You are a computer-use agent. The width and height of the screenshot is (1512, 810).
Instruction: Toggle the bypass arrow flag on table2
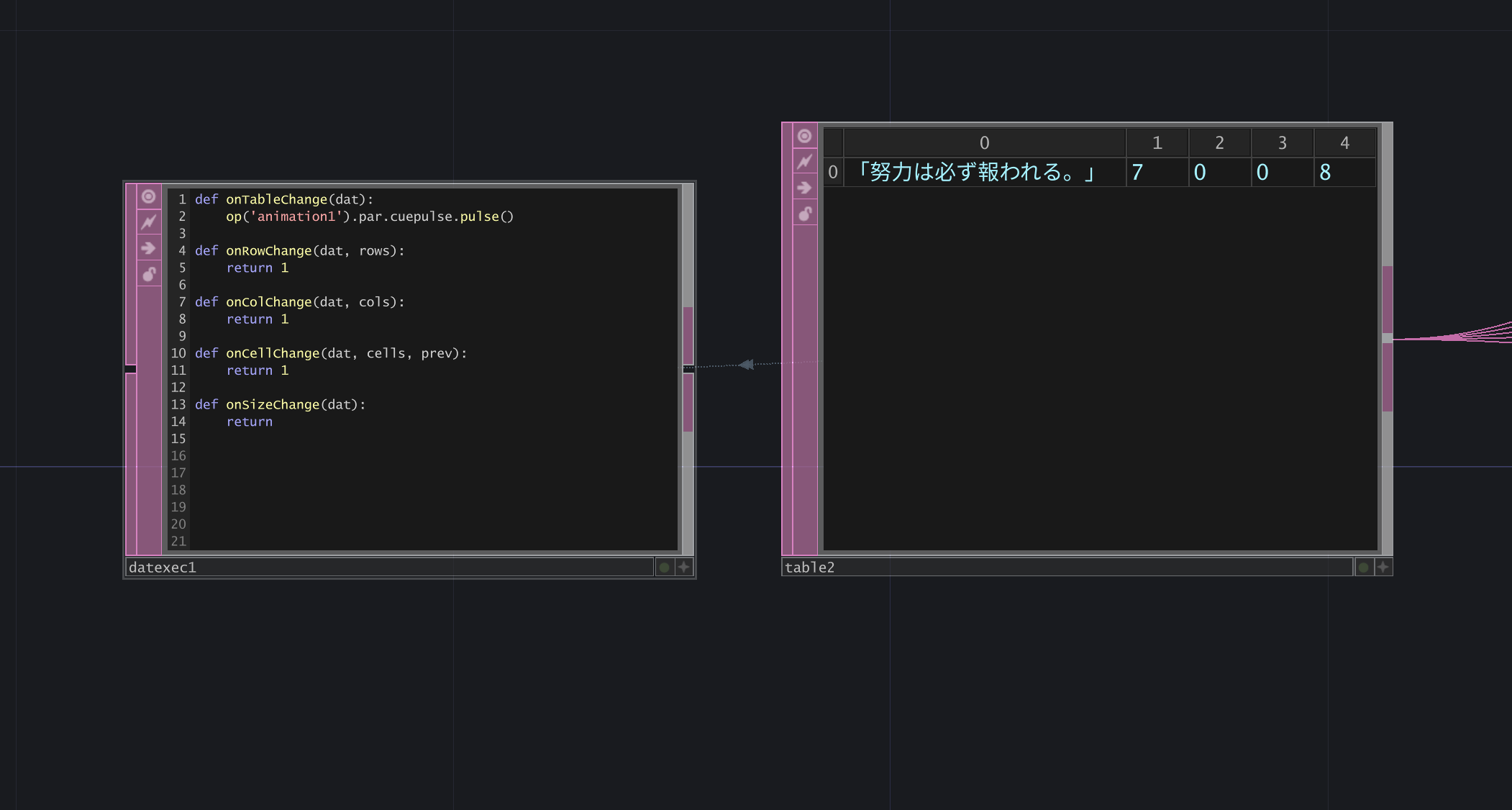[x=805, y=188]
